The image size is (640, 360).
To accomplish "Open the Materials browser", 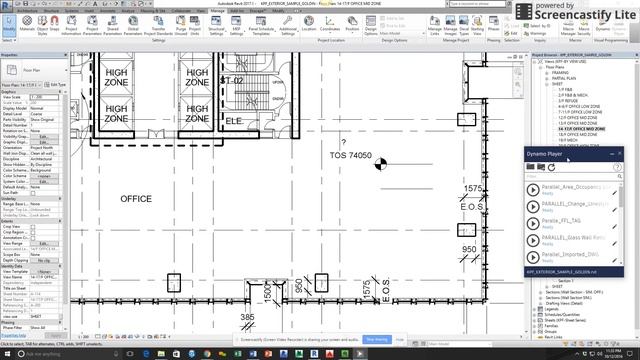I will coord(27,24).
